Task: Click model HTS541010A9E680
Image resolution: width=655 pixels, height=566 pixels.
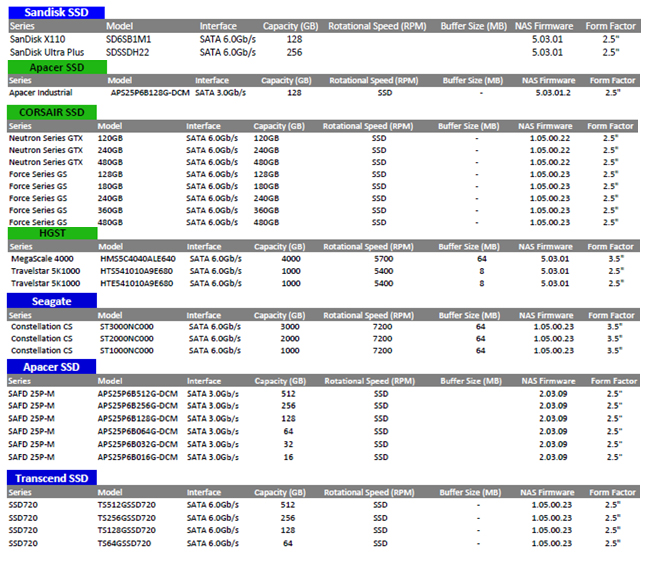Action: click(x=136, y=271)
